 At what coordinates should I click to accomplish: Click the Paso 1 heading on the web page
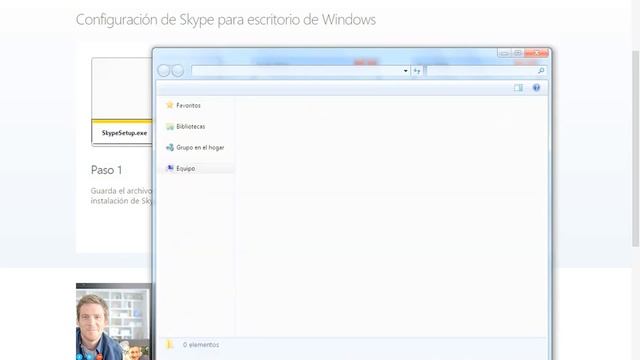point(107,170)
